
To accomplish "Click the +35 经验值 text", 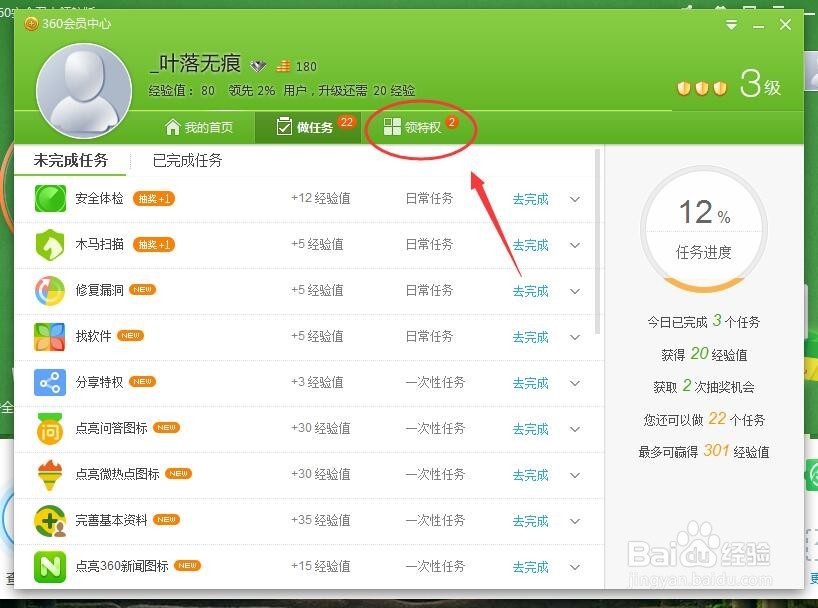I will [320, 520].
